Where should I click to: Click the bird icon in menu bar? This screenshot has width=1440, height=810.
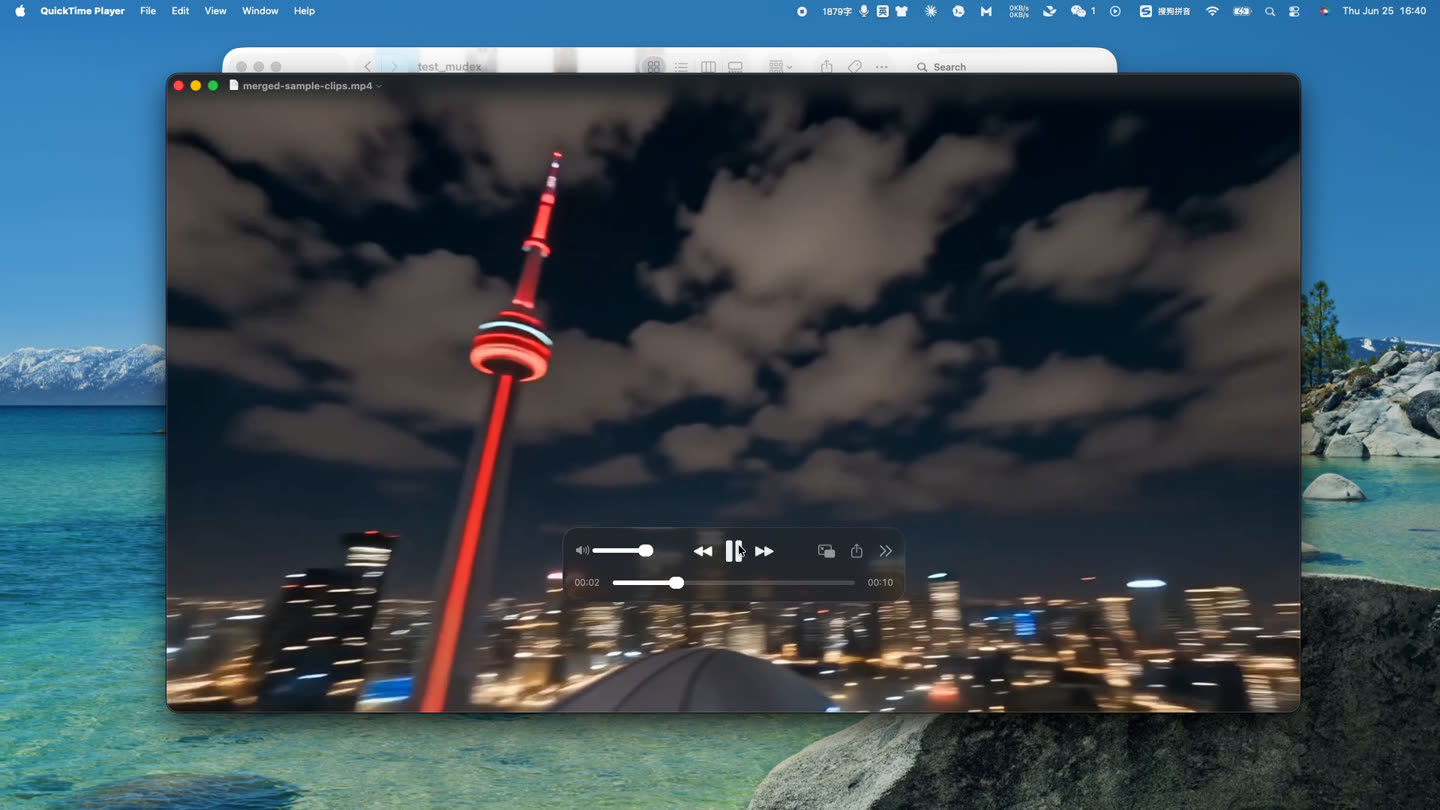pyautogui.click(x=1049, y=11)
